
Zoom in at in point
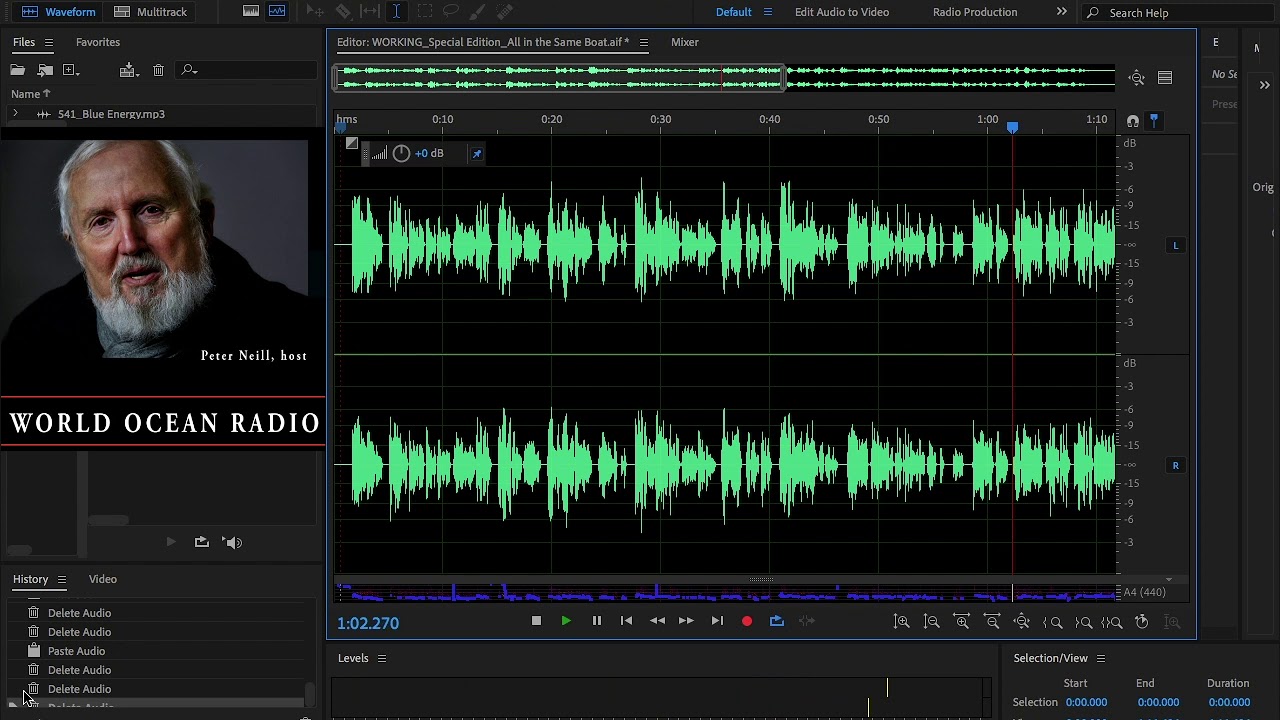click(x=1053, y=622)
